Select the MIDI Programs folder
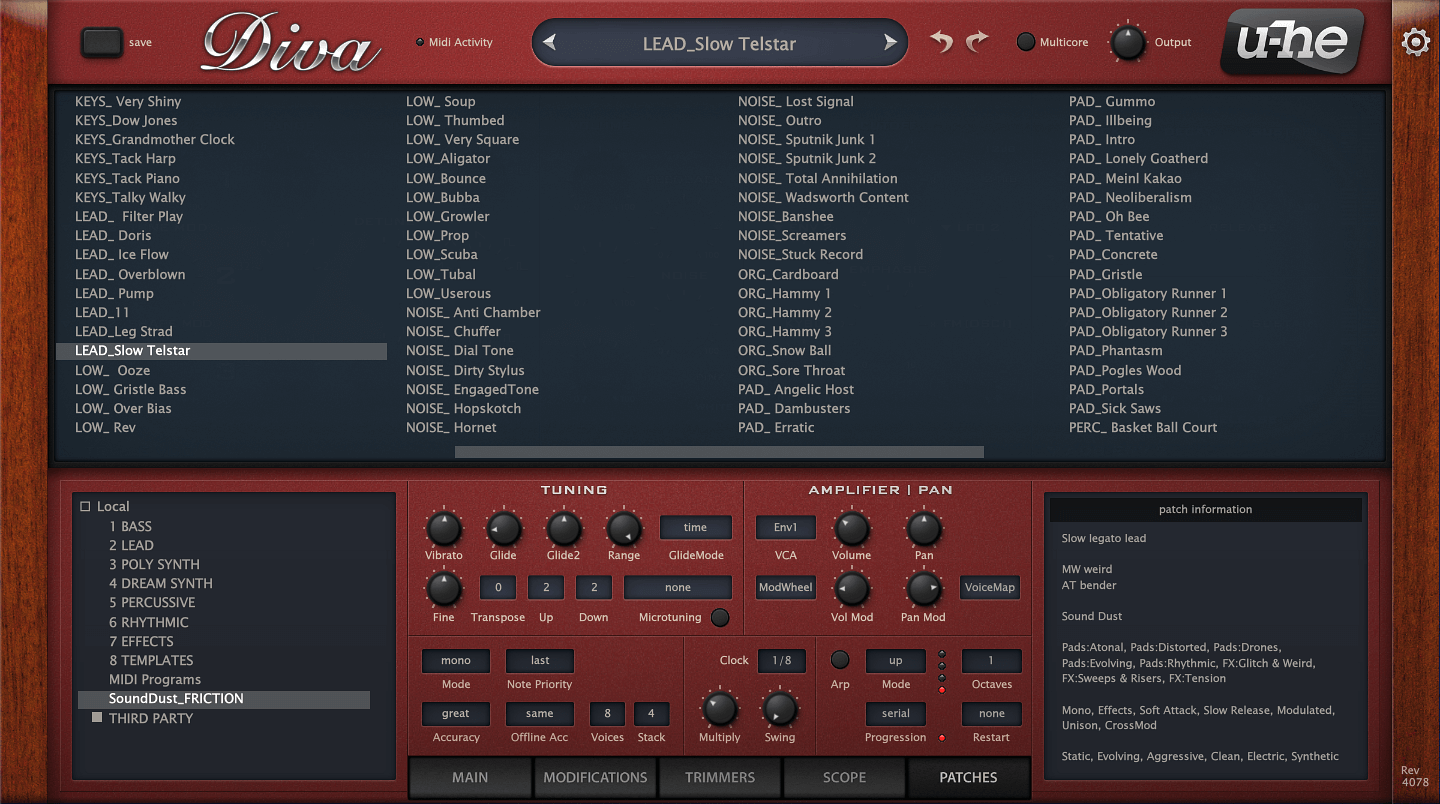This screenshot has width=1440, height=804. pos(155,679)
